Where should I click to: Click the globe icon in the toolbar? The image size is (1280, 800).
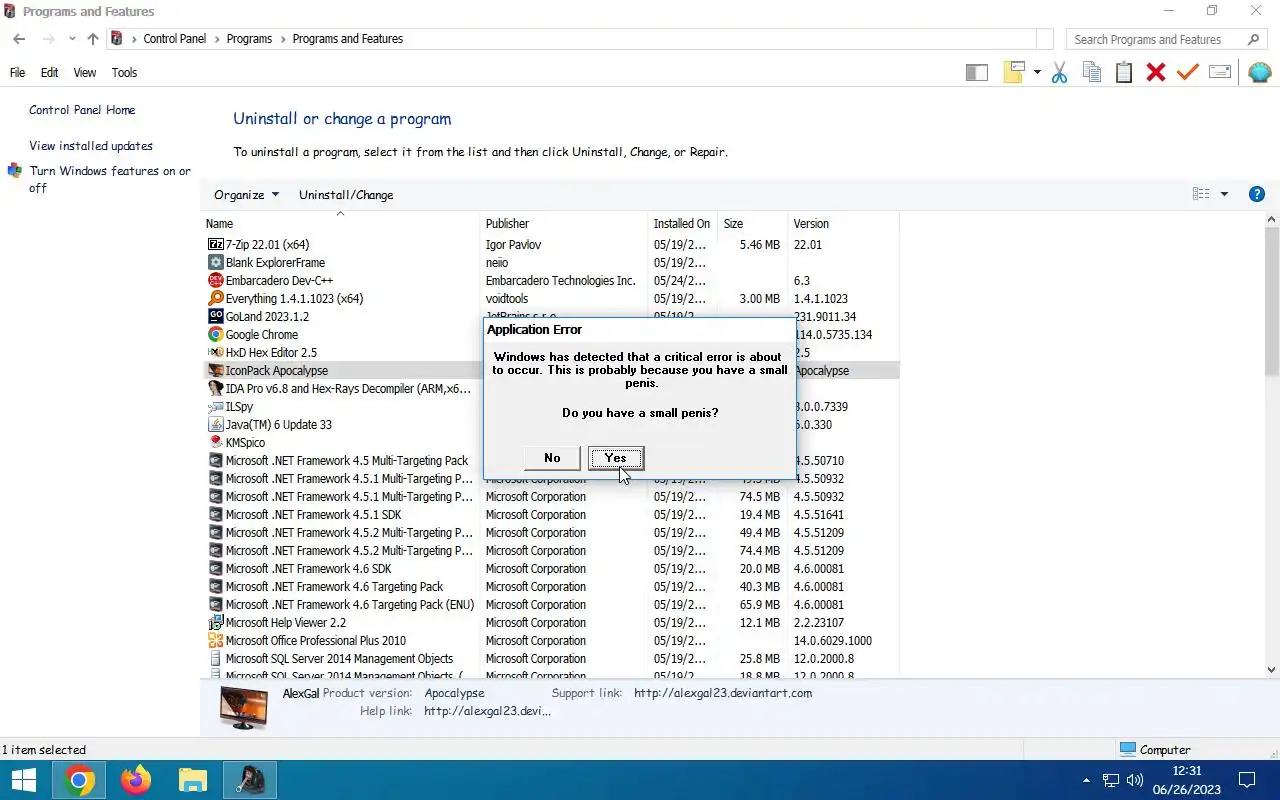tap(1260, 72)
